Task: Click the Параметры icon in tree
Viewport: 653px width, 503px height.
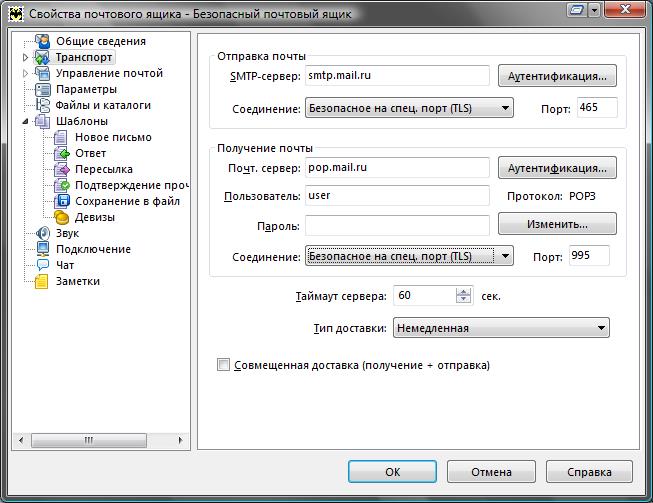Action: [42, 89]
